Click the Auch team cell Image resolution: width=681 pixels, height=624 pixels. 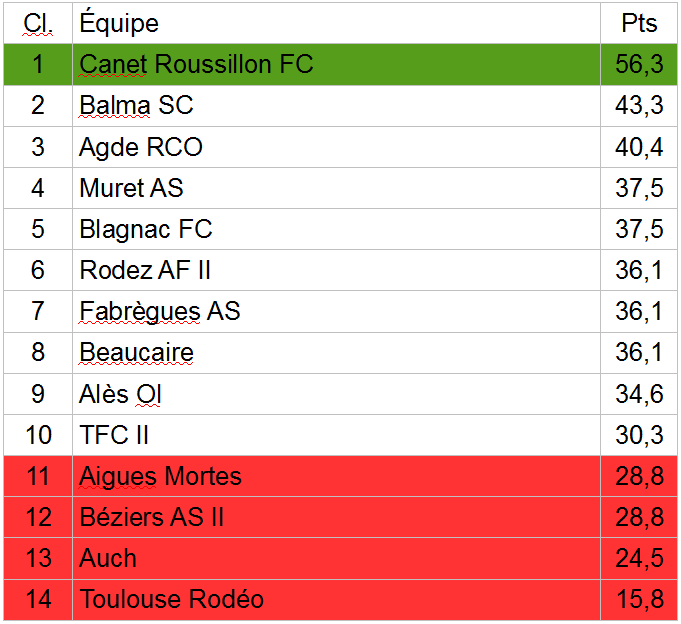108,558
